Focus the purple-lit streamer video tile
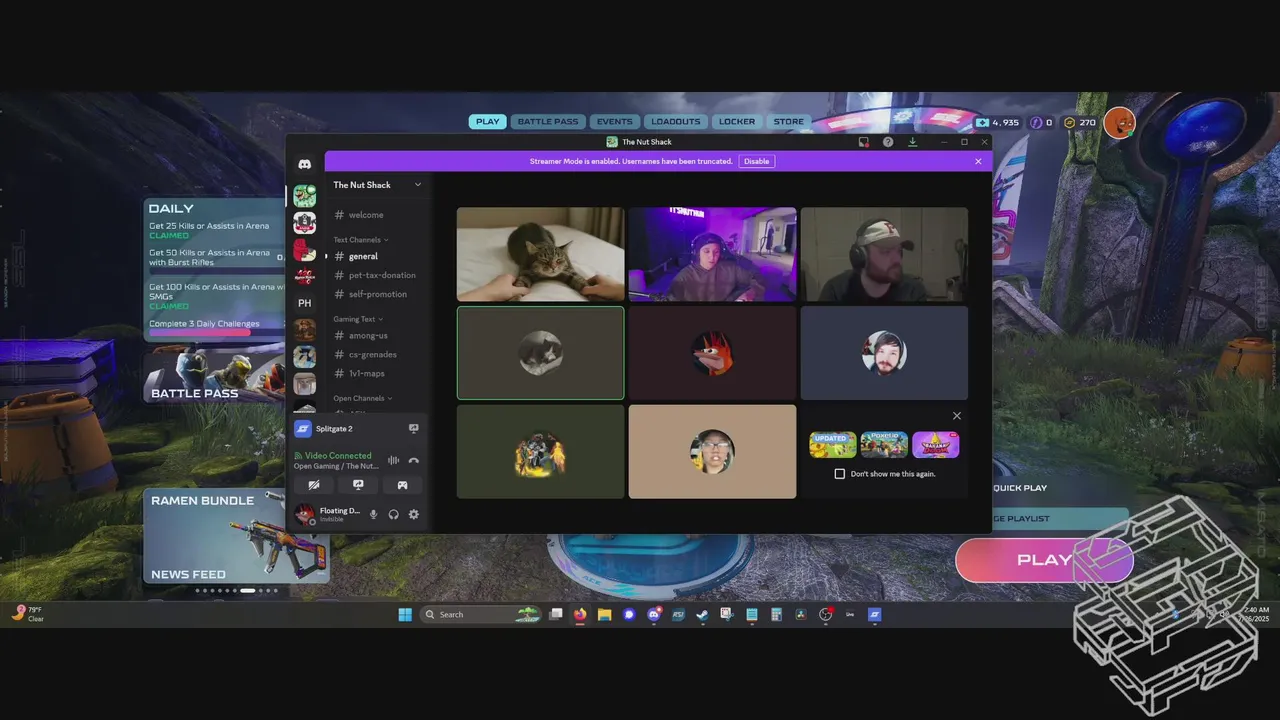This screenshot has height=720, width=1280. (x=712, y=254)
